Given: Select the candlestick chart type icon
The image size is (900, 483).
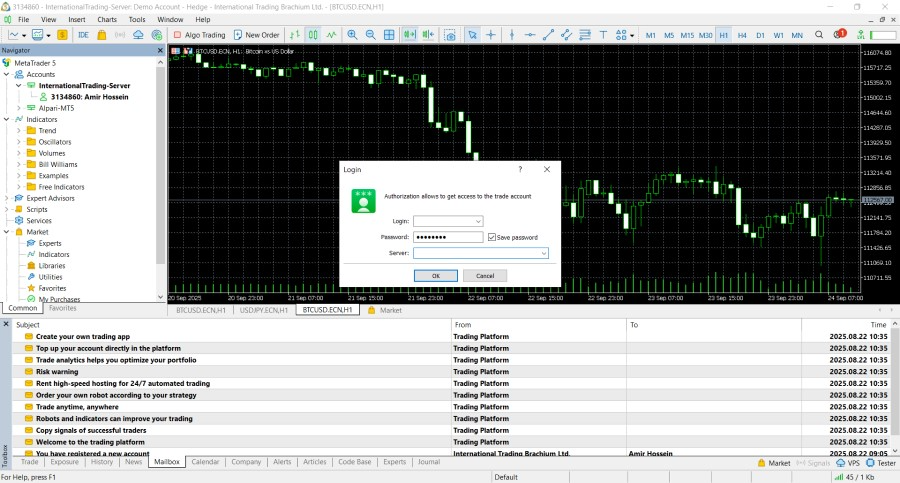Looking at the screenshot, I should [313, 35].
